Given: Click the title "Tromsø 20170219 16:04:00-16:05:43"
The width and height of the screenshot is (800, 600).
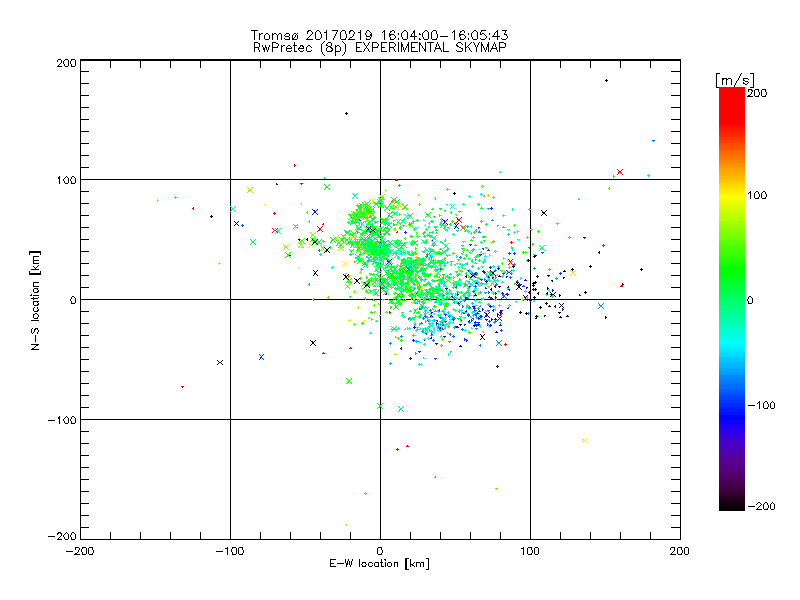Looking at the screenshot, I should [379, 35].
